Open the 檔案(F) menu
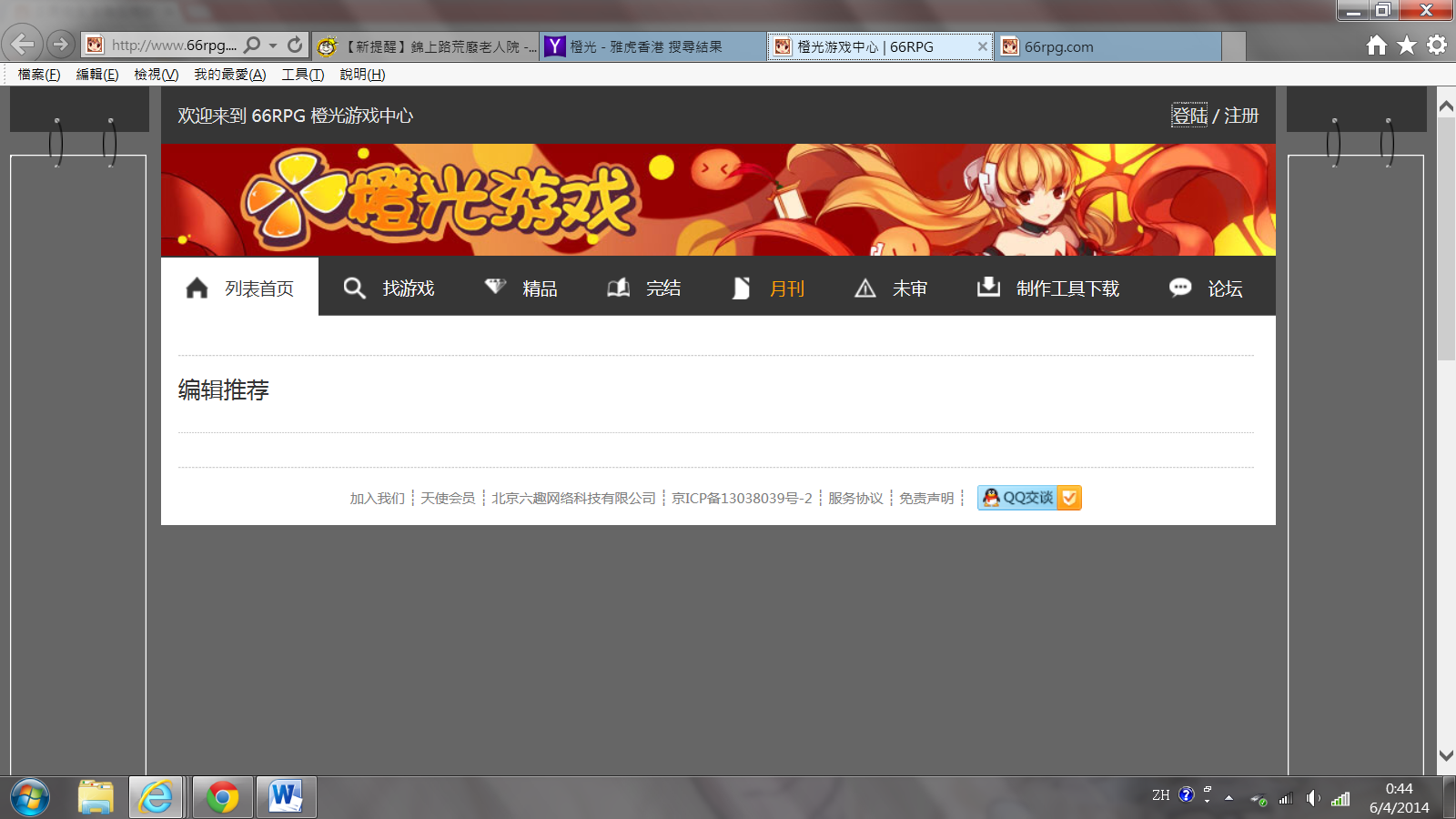The image size is (1456, 819). [x=39, y=75]
